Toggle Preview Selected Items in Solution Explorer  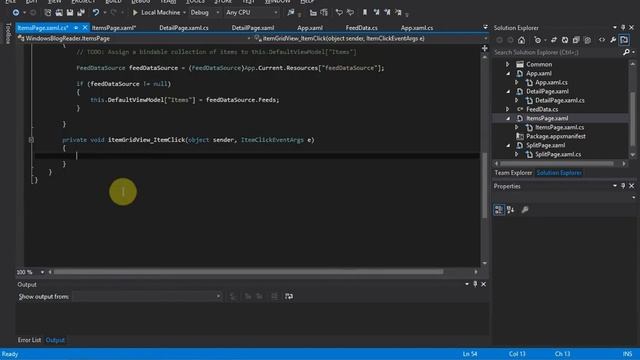pyautogui.click(x=624, y=40)
